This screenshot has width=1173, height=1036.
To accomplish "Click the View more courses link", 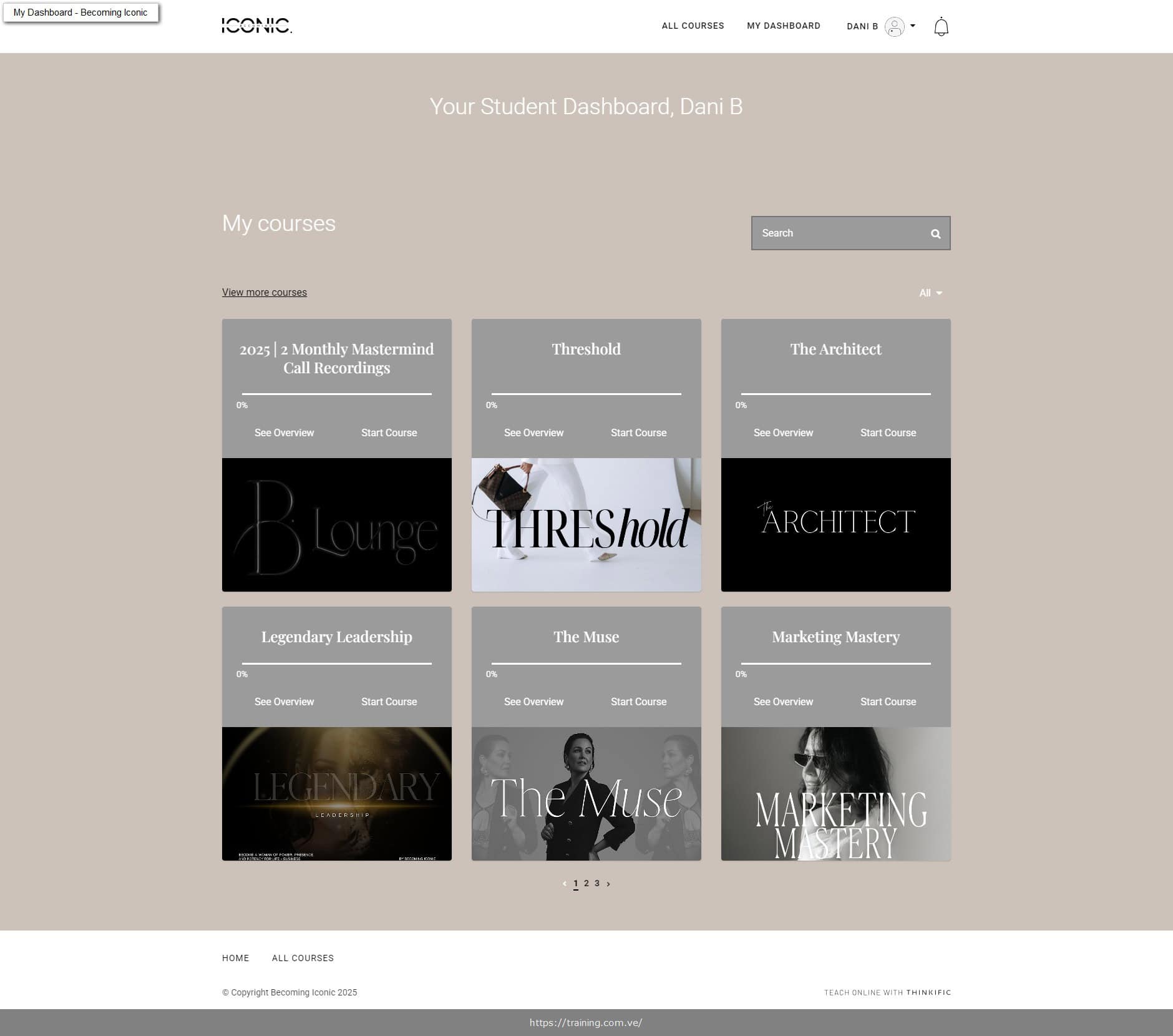I will pyautogui.click(x=264, y=292).
